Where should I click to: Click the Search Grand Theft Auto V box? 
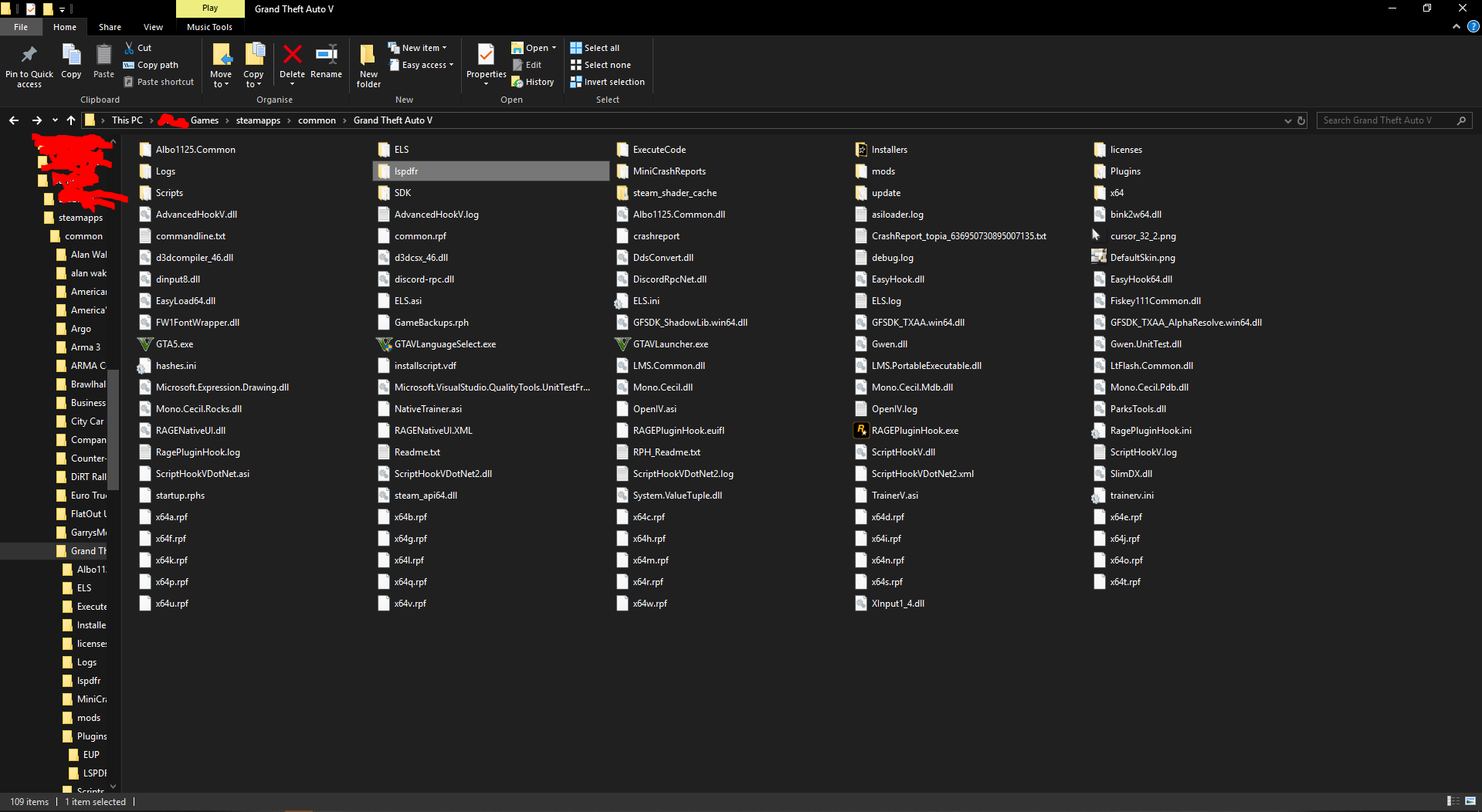(x=1386, y=120)
